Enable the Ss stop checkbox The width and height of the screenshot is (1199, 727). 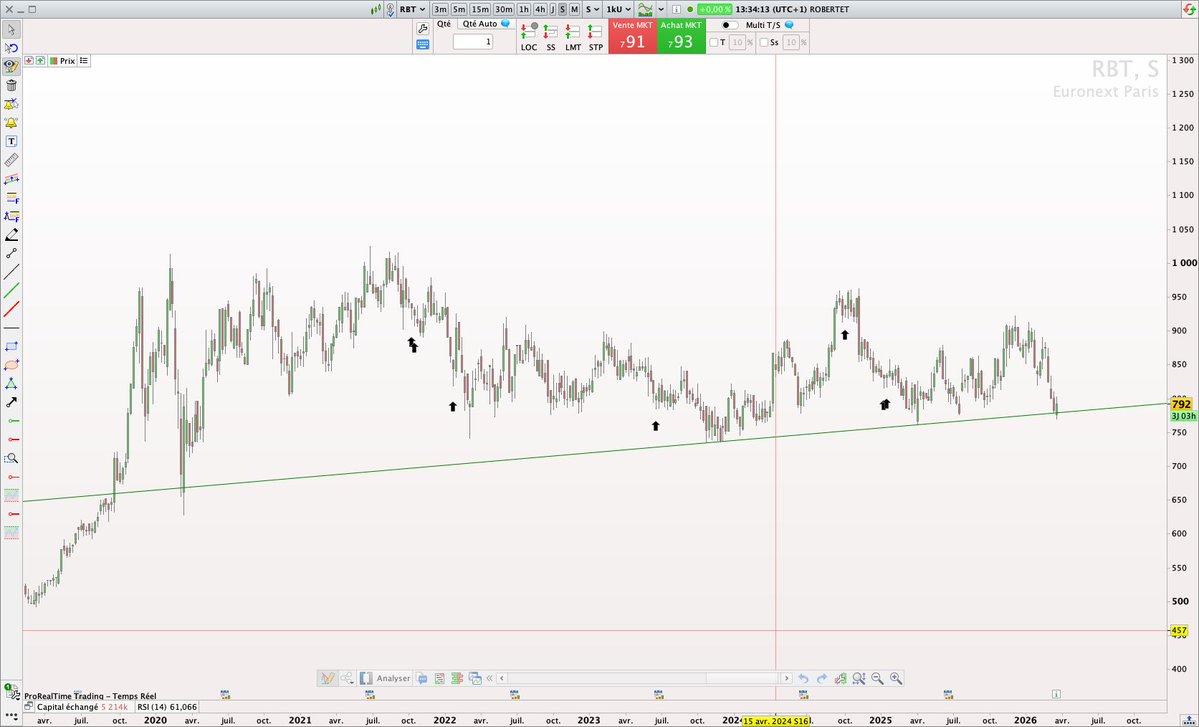tap(764, 43)
